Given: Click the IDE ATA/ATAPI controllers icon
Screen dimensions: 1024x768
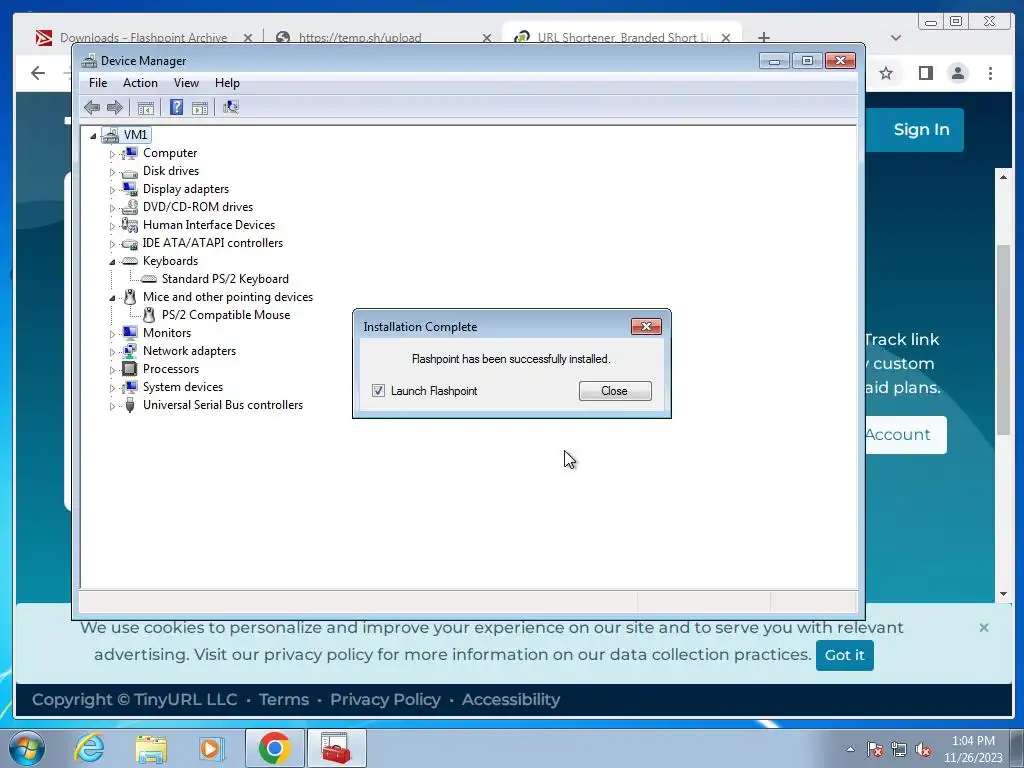Looking at the screenshot, I should pyautogui.click(x=130, y=244).
